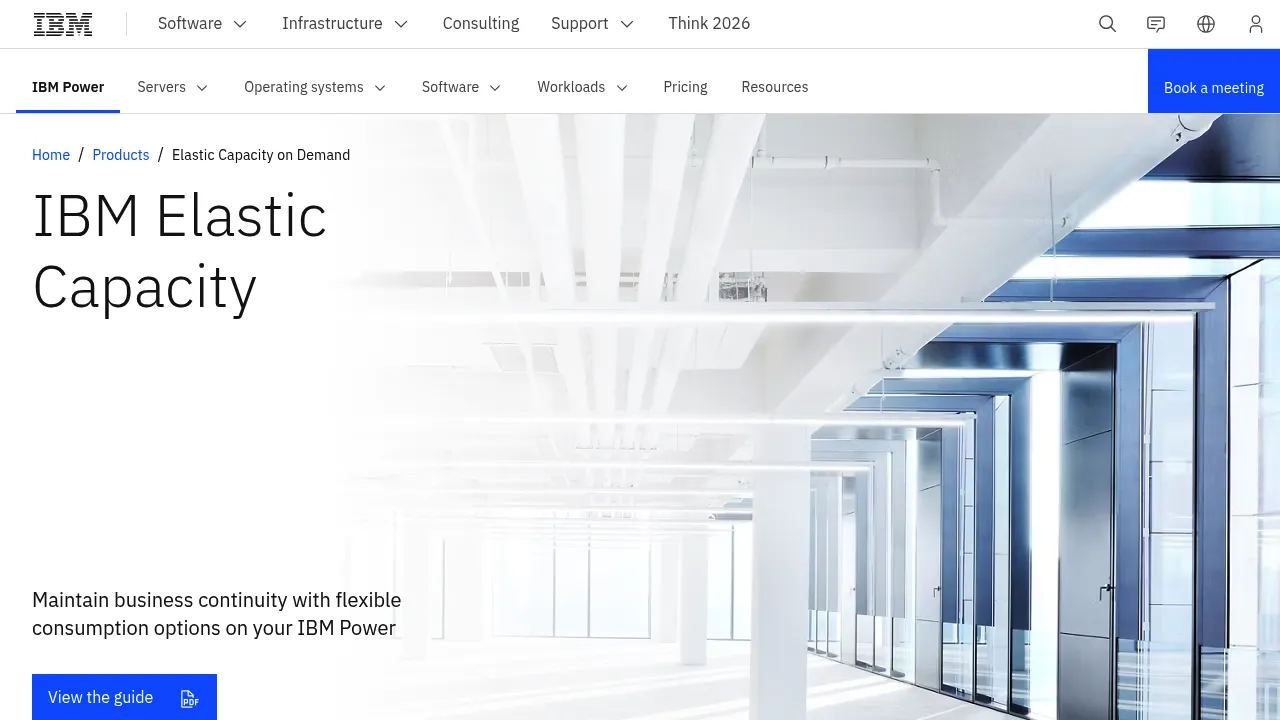Expand Software dropdown in IBM Power bar
The height and width of the screenshot is (720, 1280).
pyautogui.click(x=461, y=87)
